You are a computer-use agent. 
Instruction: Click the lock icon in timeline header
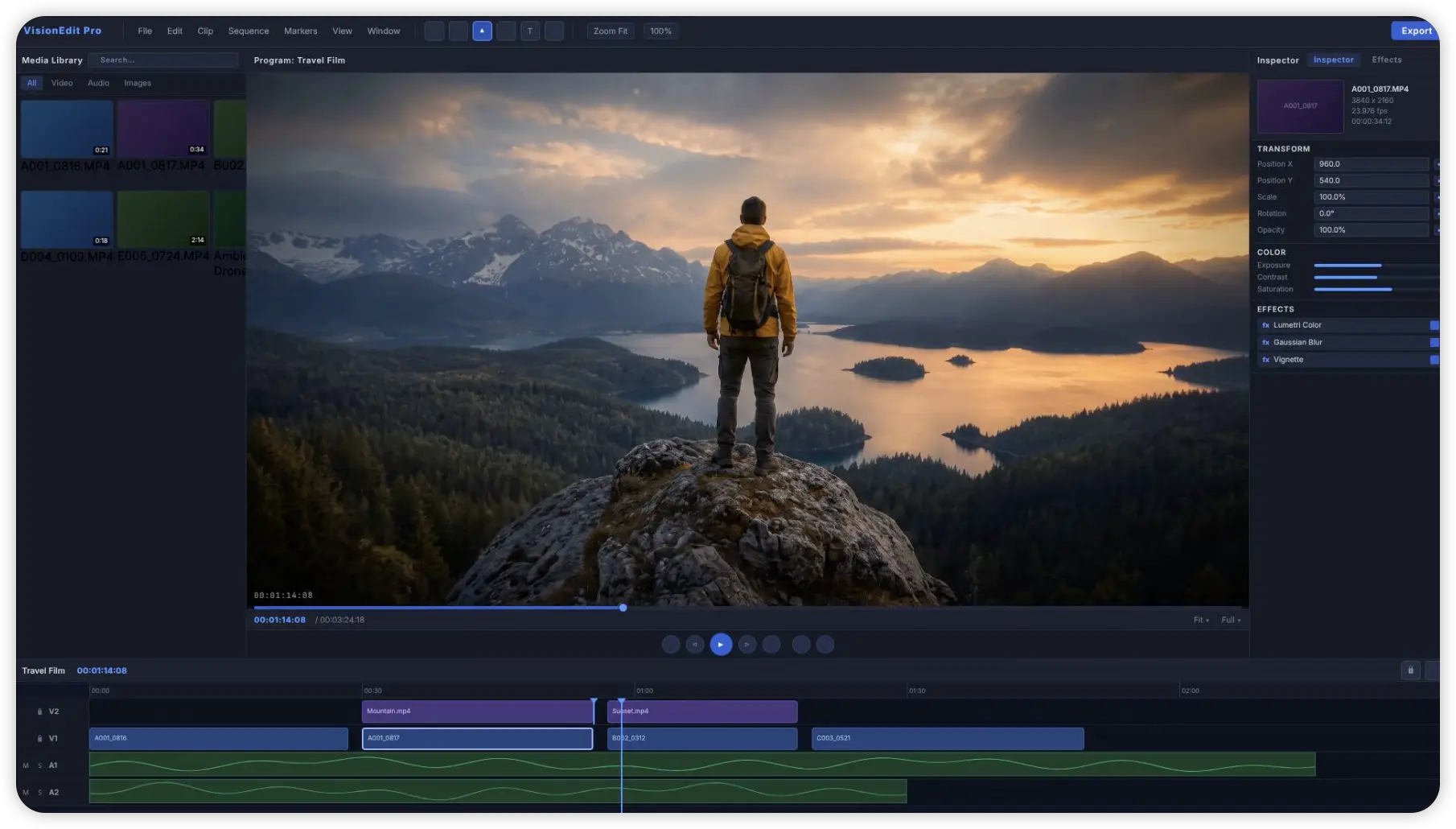[x=1410, y=670]
